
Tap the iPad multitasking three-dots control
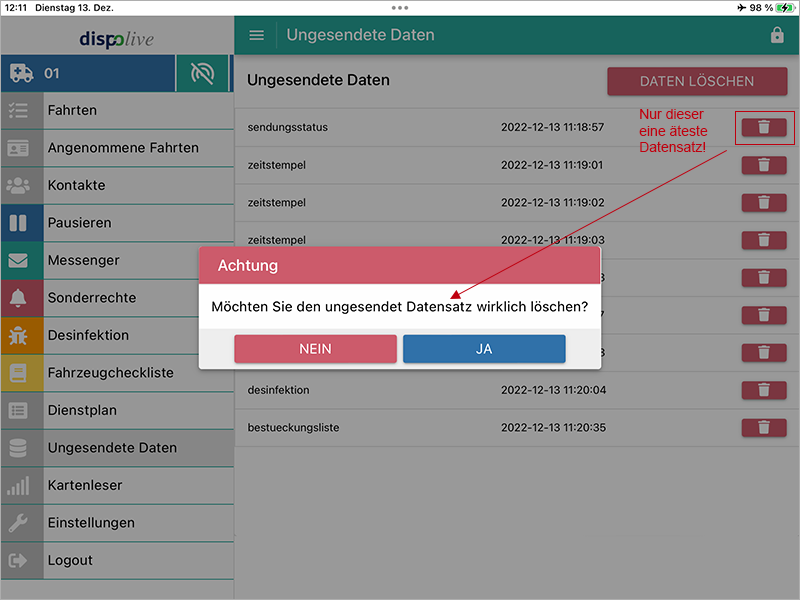(400, 8)
